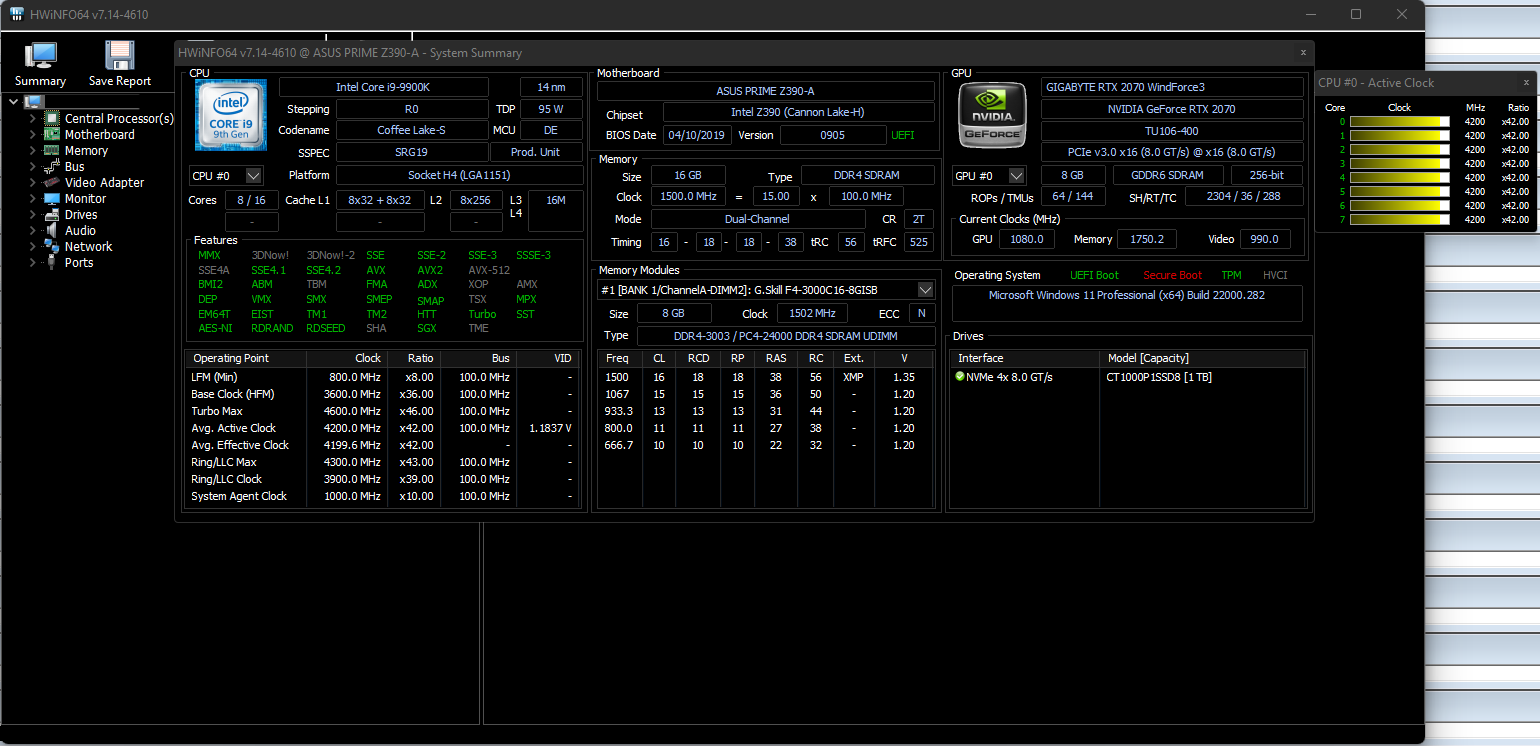
Task: Select the Monitor tree icon
Action: pyautogui.click(x=51, y=198)
